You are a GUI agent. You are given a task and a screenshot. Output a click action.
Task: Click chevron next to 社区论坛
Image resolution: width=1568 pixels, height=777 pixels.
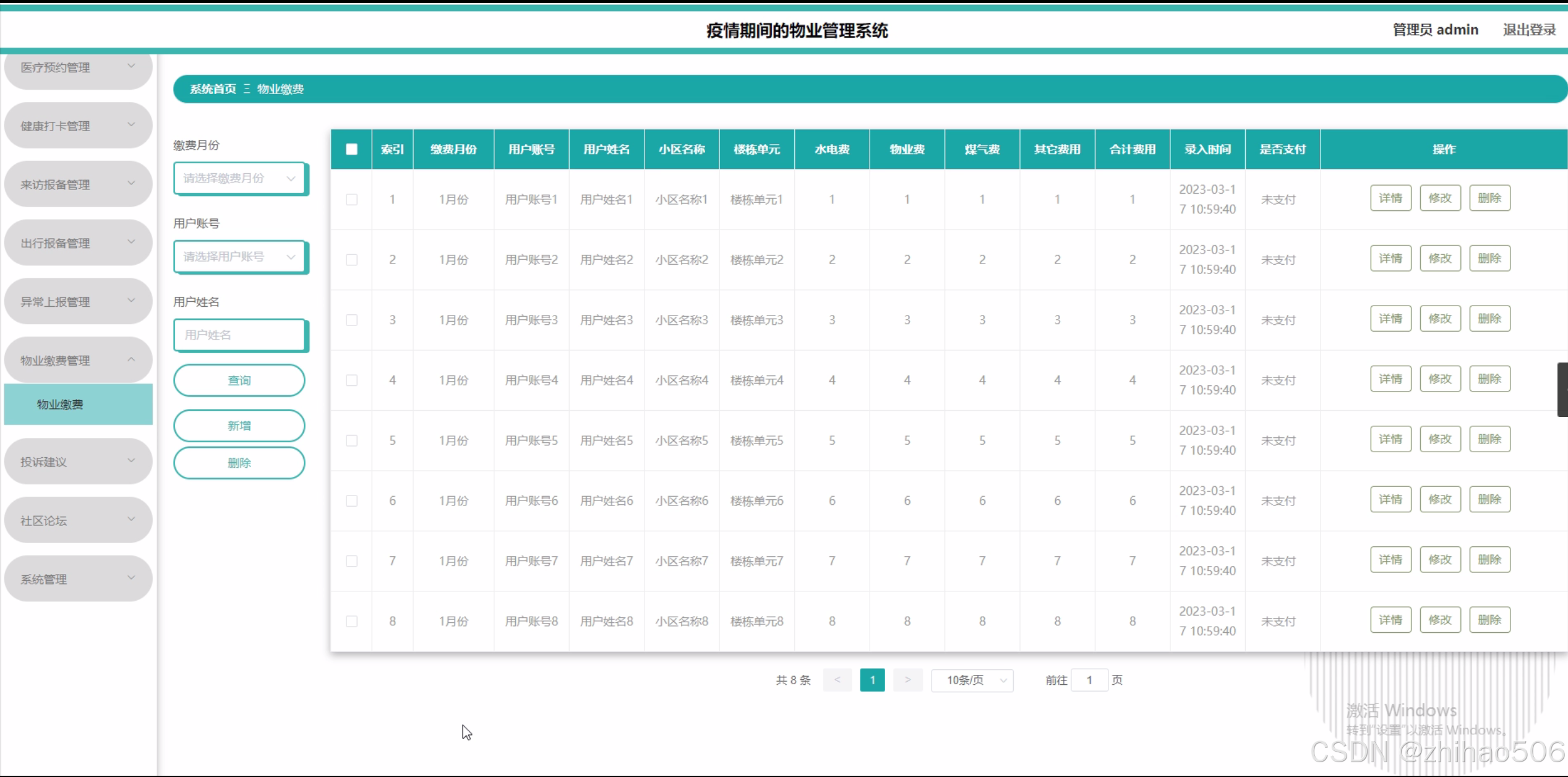point(131,519)
